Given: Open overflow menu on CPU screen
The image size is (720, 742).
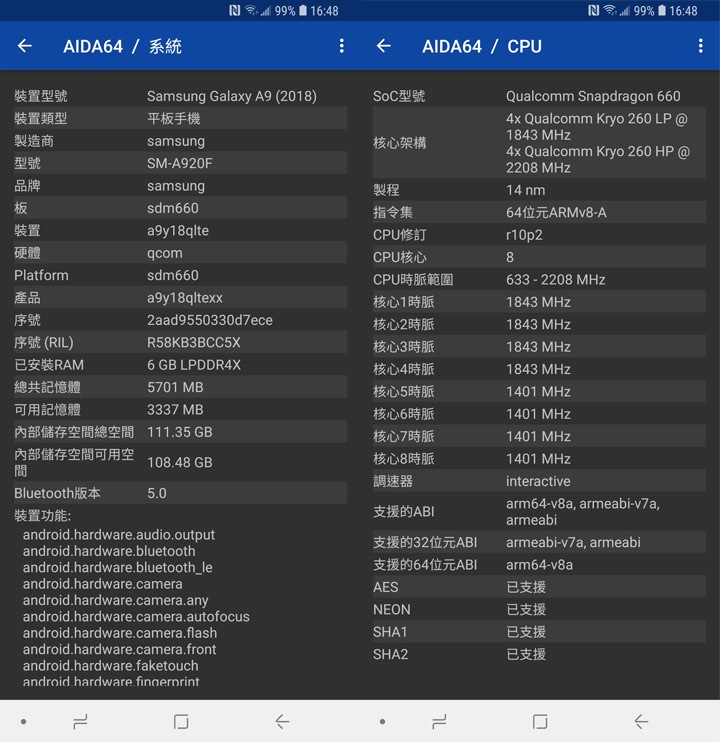Looking at the screenshot, I should pyautogui.click(x=700, y=46).
